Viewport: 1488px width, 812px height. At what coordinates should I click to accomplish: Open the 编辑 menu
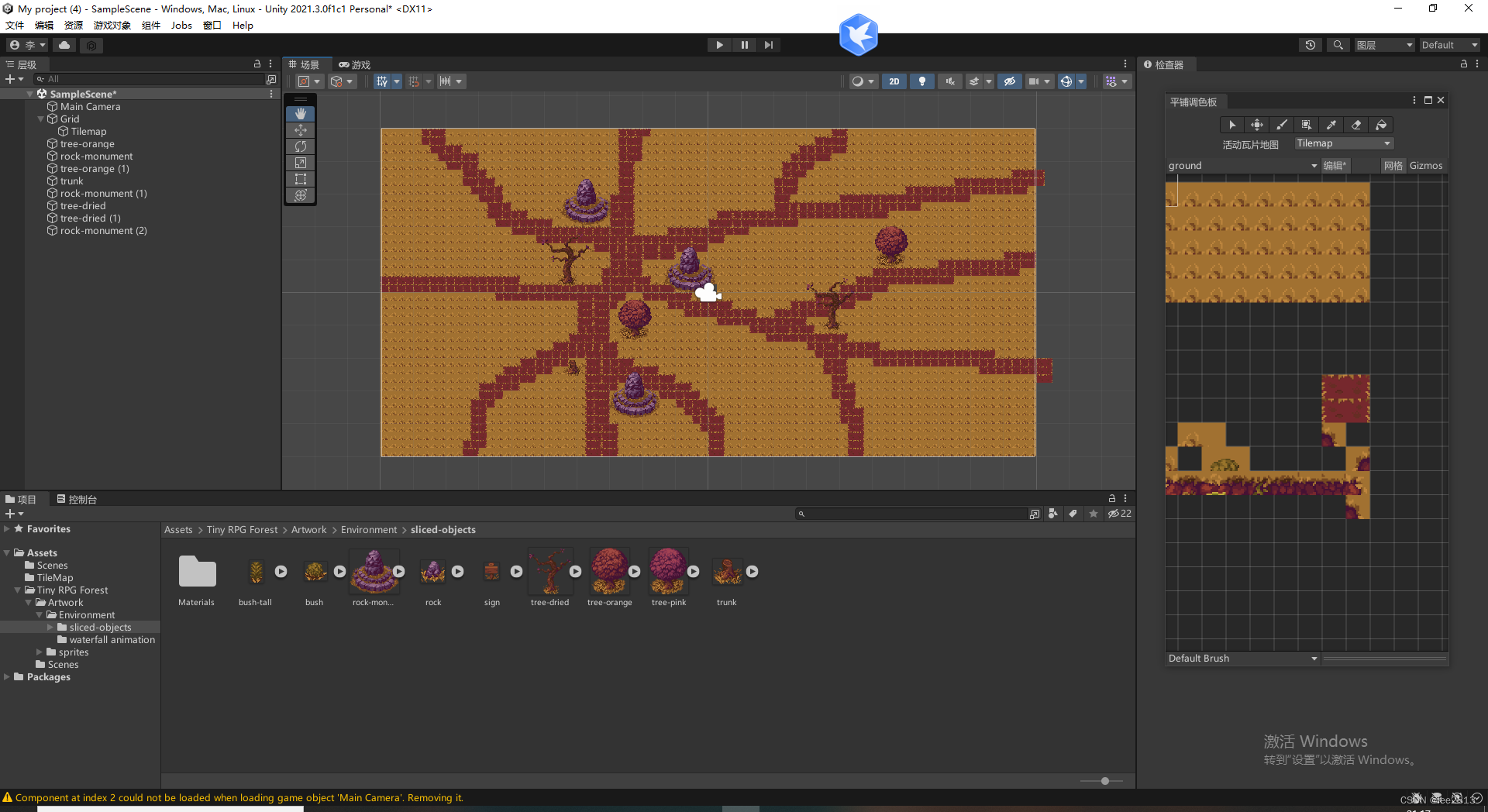44,26
